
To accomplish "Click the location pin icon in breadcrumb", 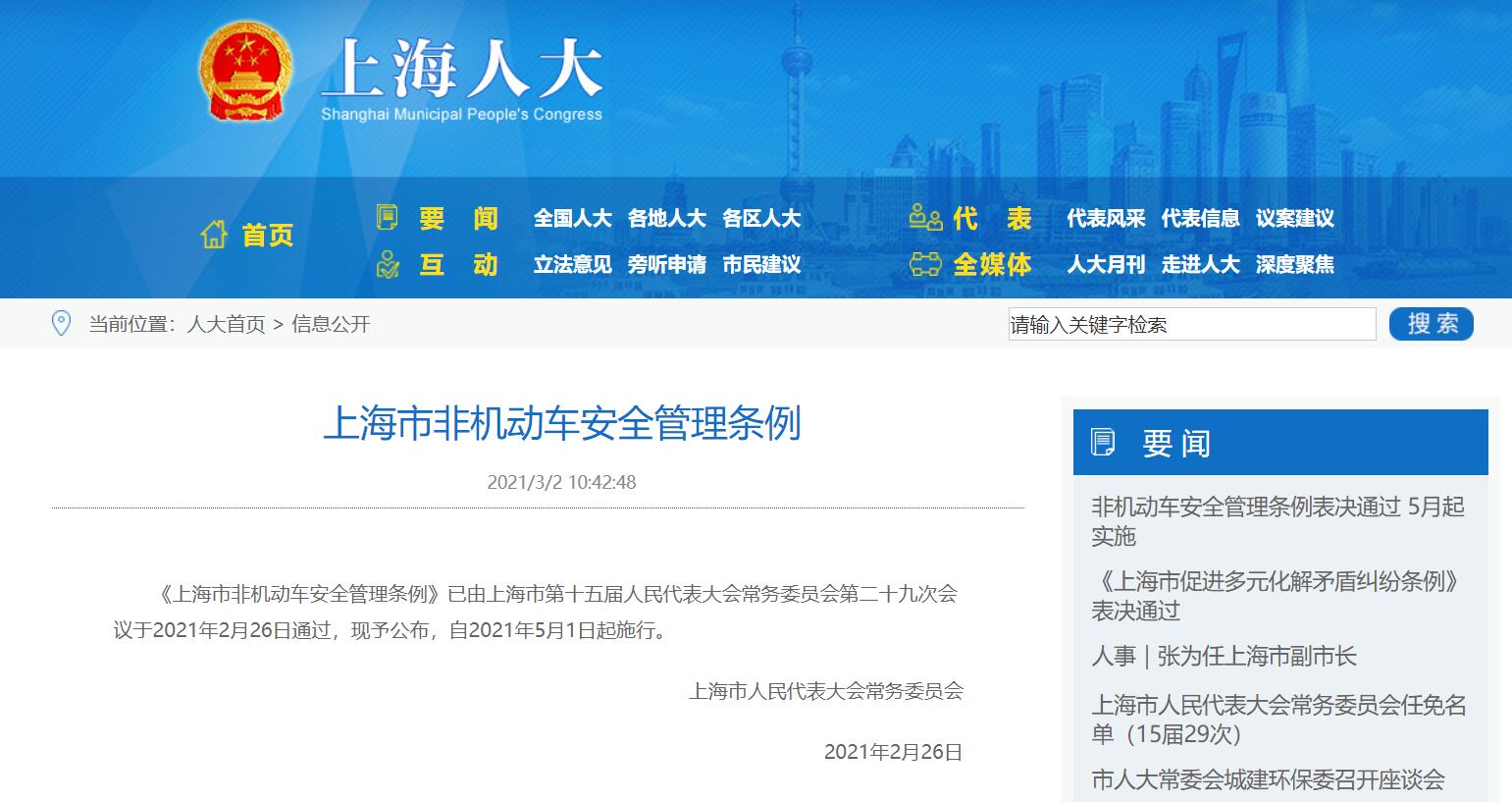I will tap(61, 324).
